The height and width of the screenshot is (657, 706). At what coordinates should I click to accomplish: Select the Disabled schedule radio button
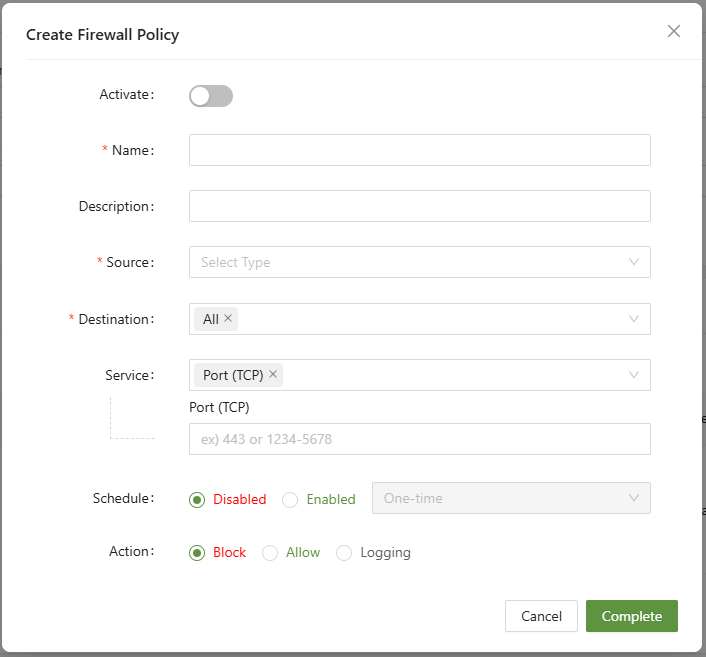pyautogui.click(x=197, y=499)
